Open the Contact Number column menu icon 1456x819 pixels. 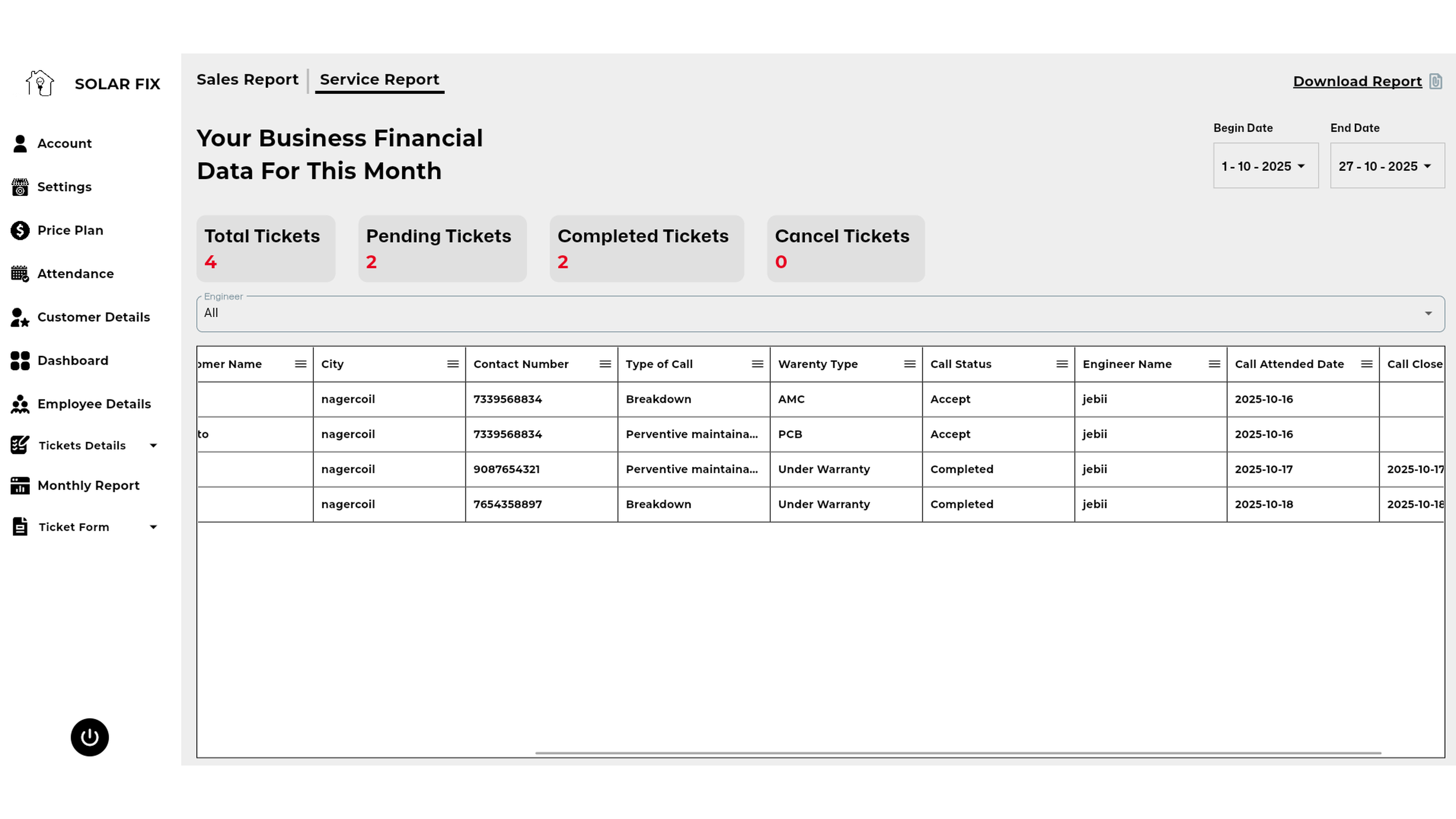click(605, 364)
